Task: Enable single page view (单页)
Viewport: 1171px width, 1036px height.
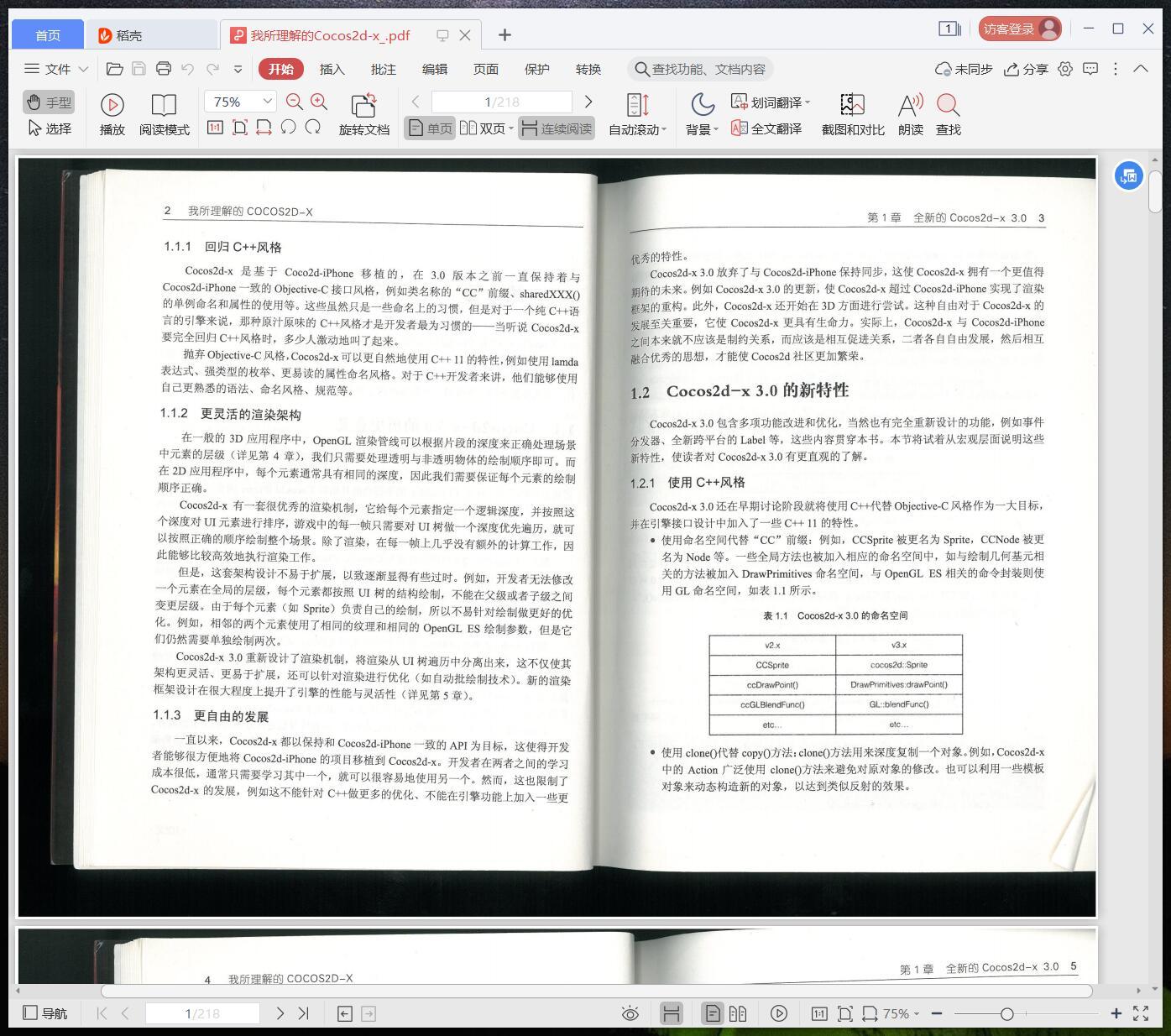Action: pyautogui.click(x=430, y=128)
